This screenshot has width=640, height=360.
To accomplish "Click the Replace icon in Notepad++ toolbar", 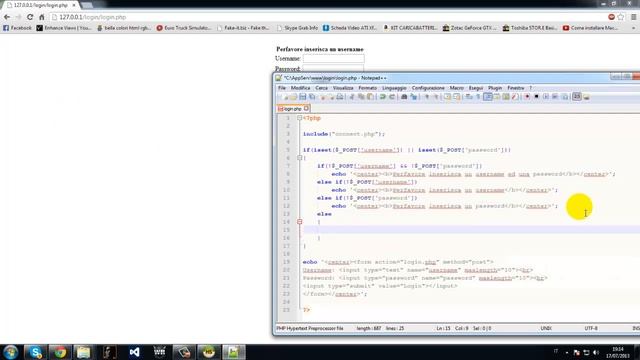I will pyautogui.click(x=414, y=97).
